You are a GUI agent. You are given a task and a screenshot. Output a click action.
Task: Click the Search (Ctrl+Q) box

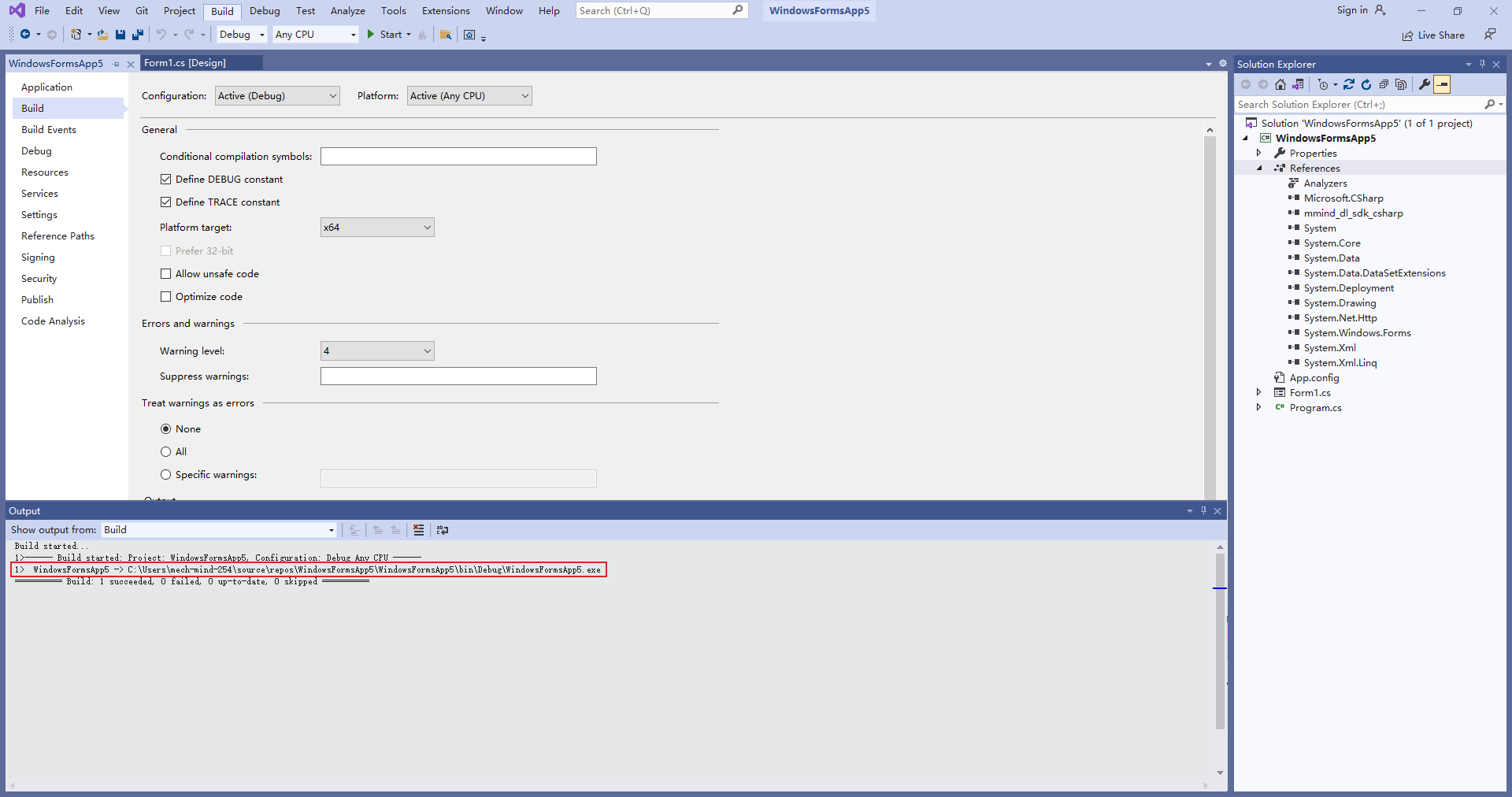point(660,10)
